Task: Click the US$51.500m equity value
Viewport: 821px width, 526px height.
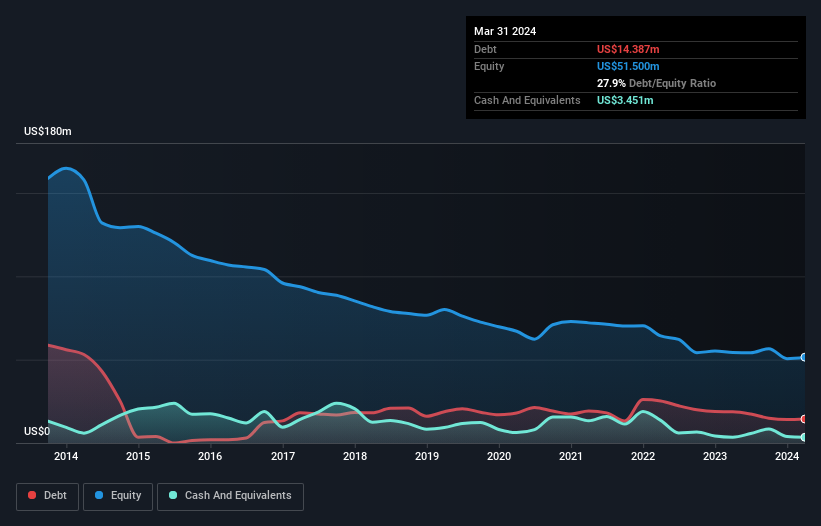Action: click(x=628, y=66)
